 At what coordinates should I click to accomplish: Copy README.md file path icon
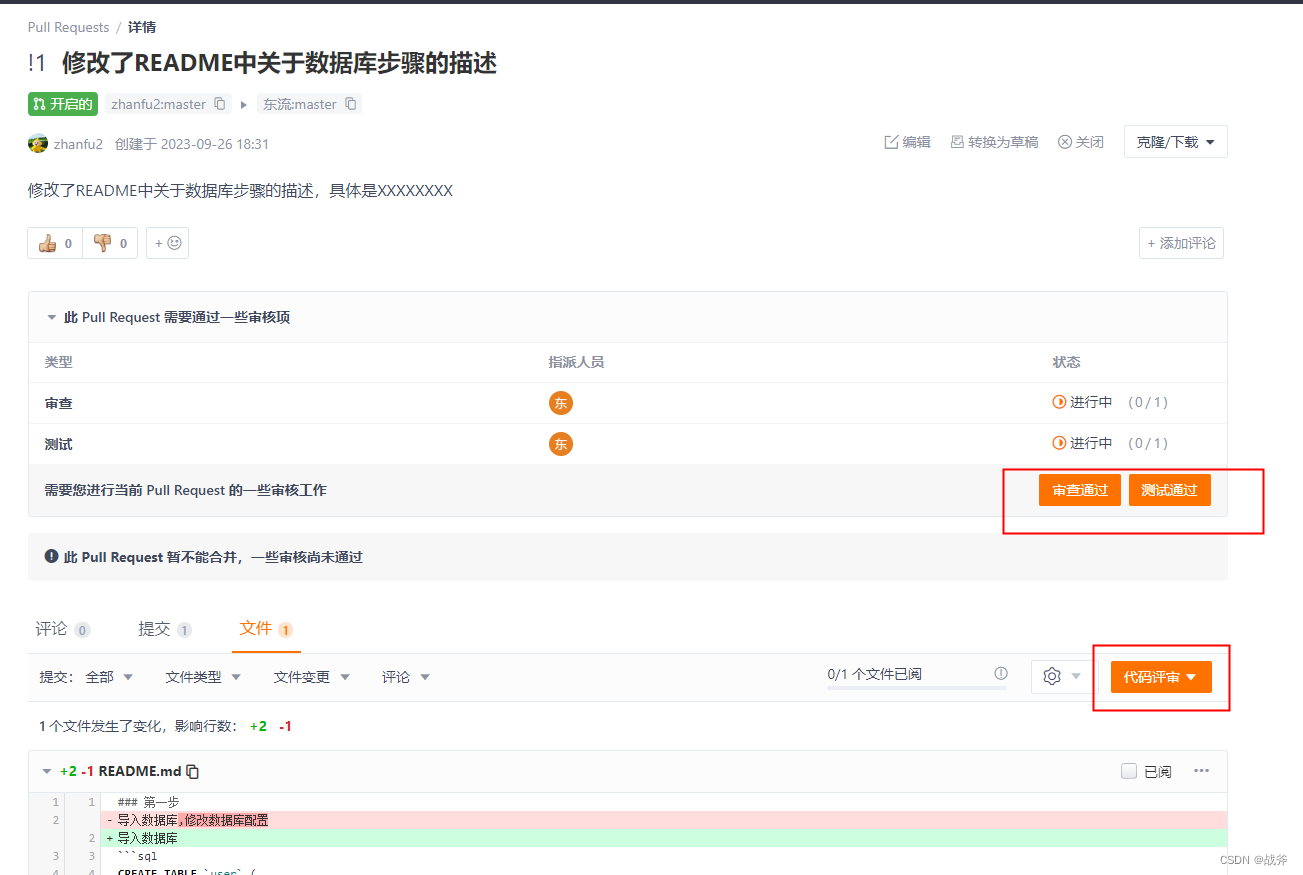click(x=193, y=771)
